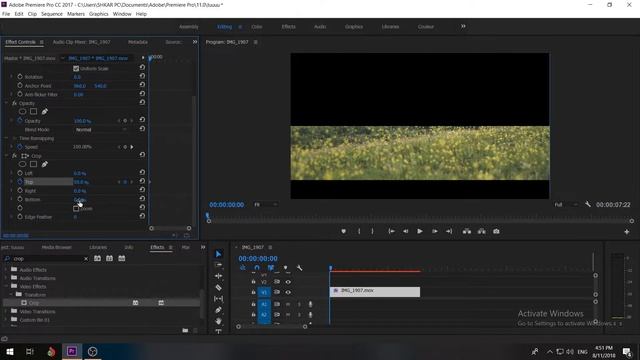Switch to the Color workspace tab

(x=257, y=27)
